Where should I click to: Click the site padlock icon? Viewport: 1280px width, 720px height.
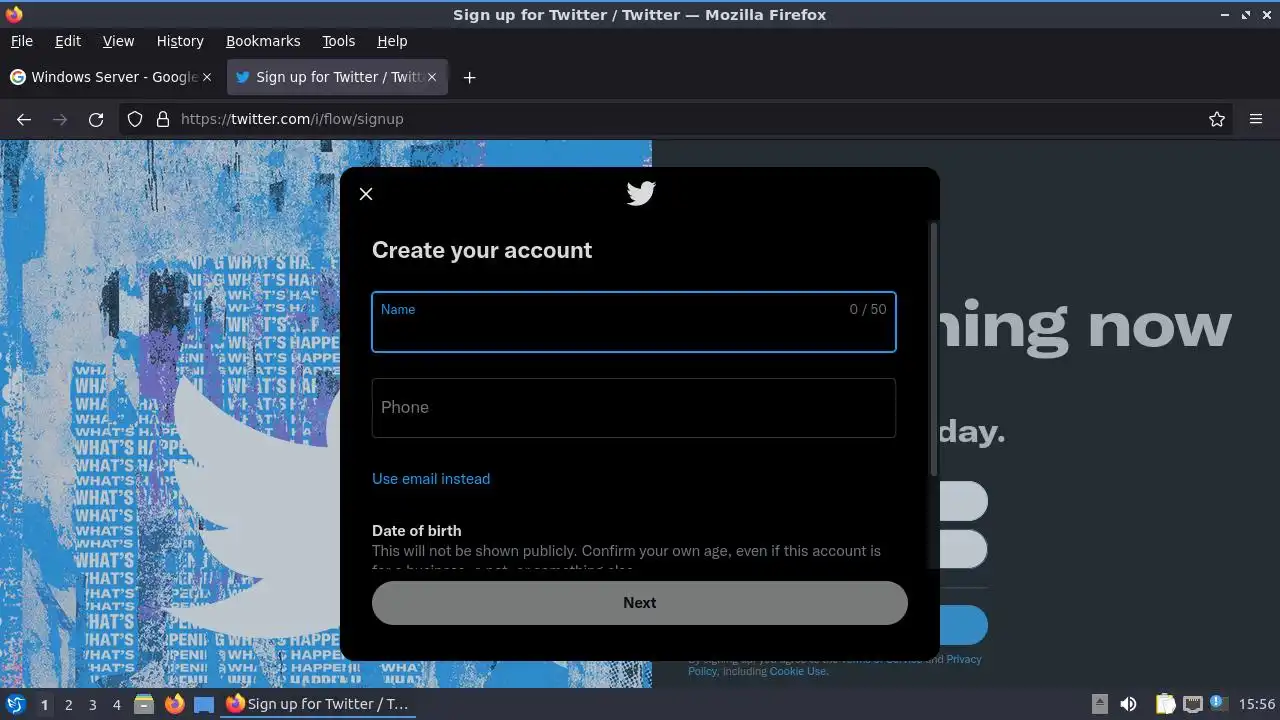(x=163, y=119)
